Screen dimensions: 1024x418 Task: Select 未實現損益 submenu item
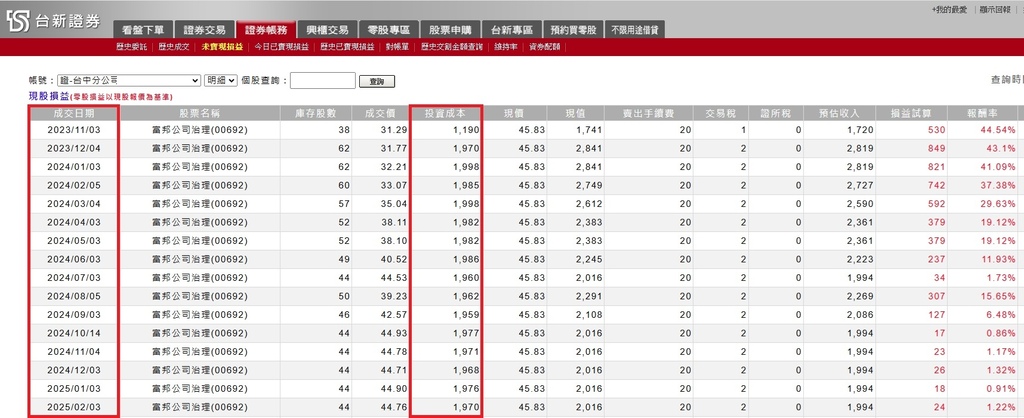[x=222, y=47]
